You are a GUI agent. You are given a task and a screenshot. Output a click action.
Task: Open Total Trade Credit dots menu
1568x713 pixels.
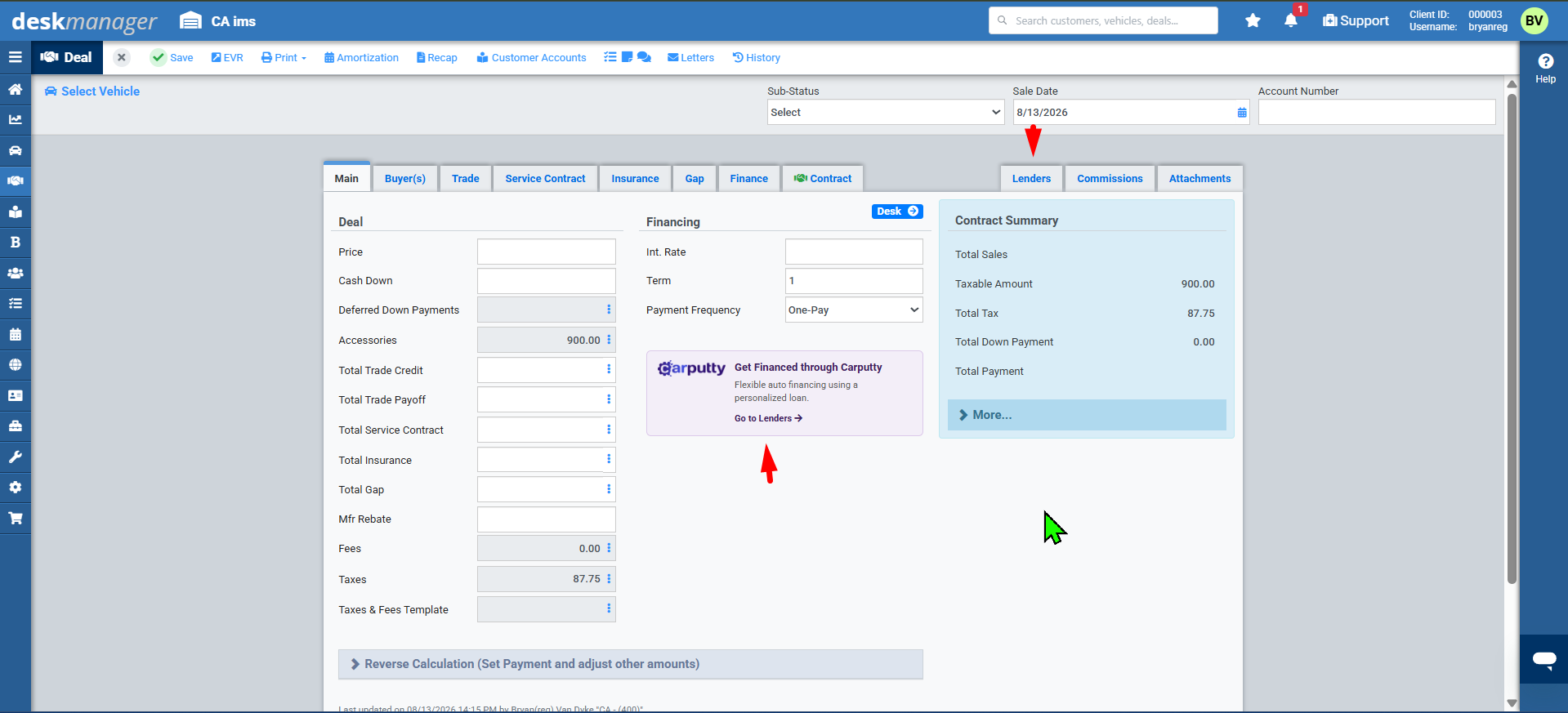coord(609,369)
